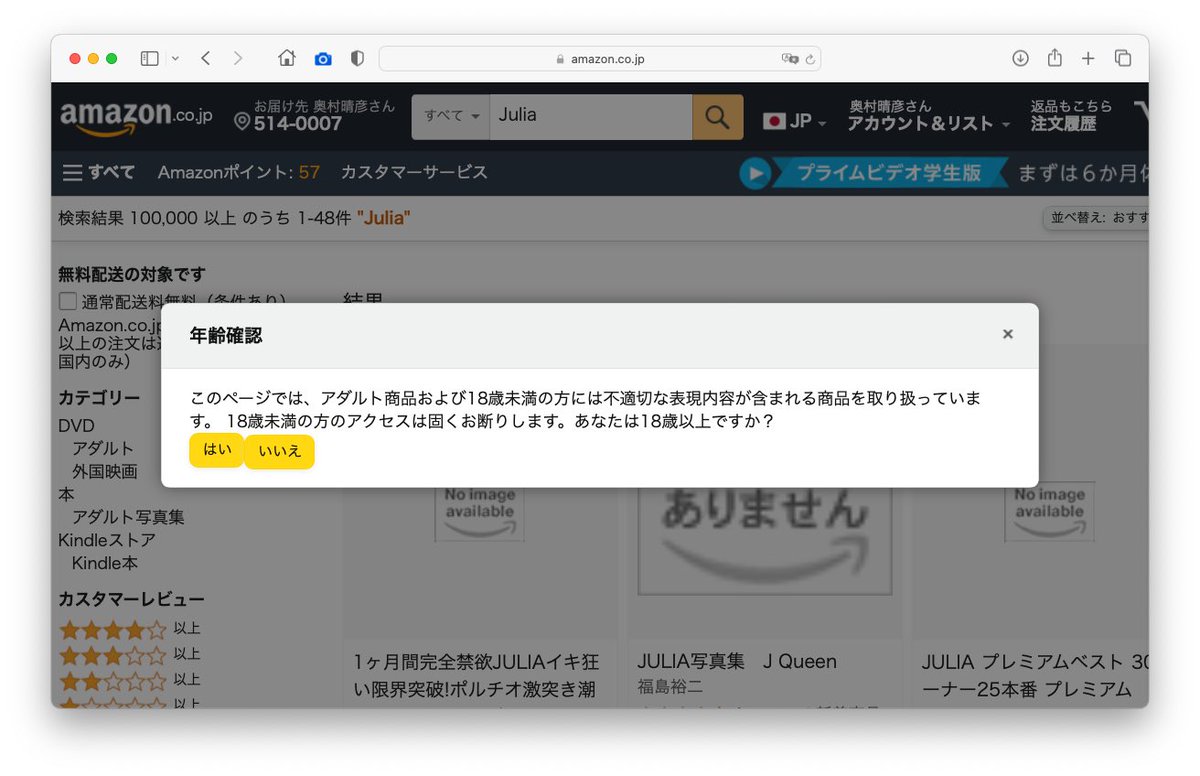Open a new tab with the plus icon

tap(1088, 59)
